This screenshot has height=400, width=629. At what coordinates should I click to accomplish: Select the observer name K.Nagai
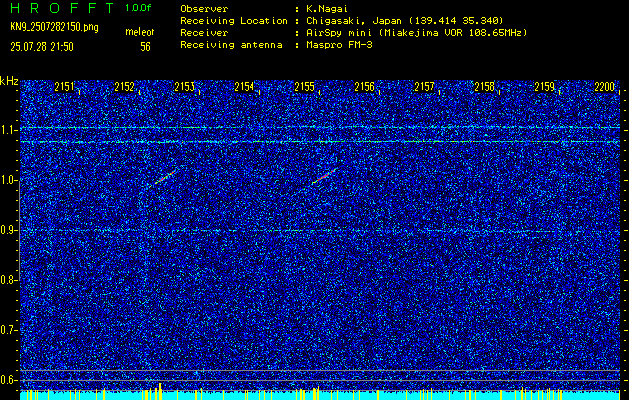(325, 9)
